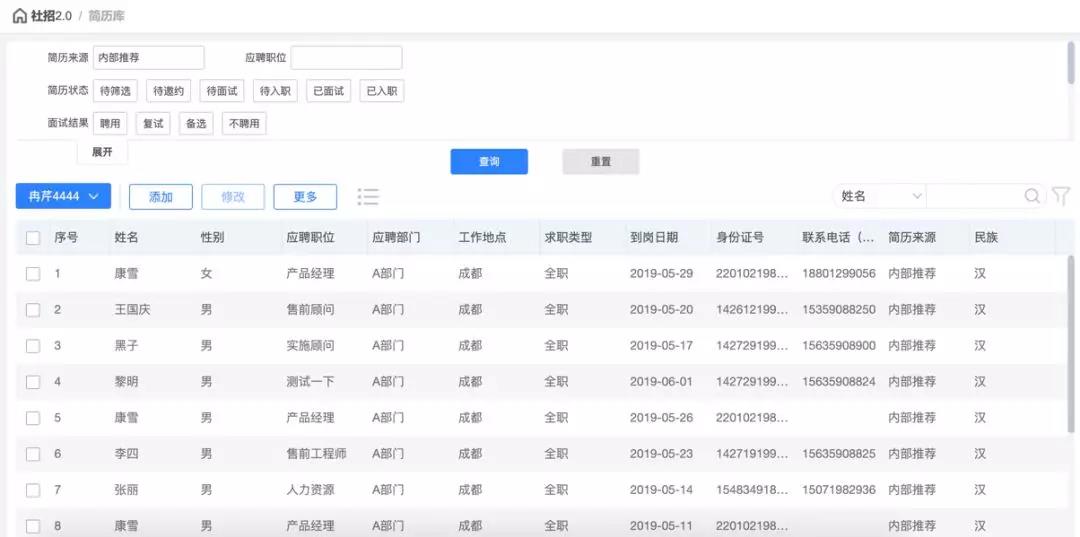The image size is (1080, 537).
Task: Check the row for 黑子
Action: [x=33, y=346]
